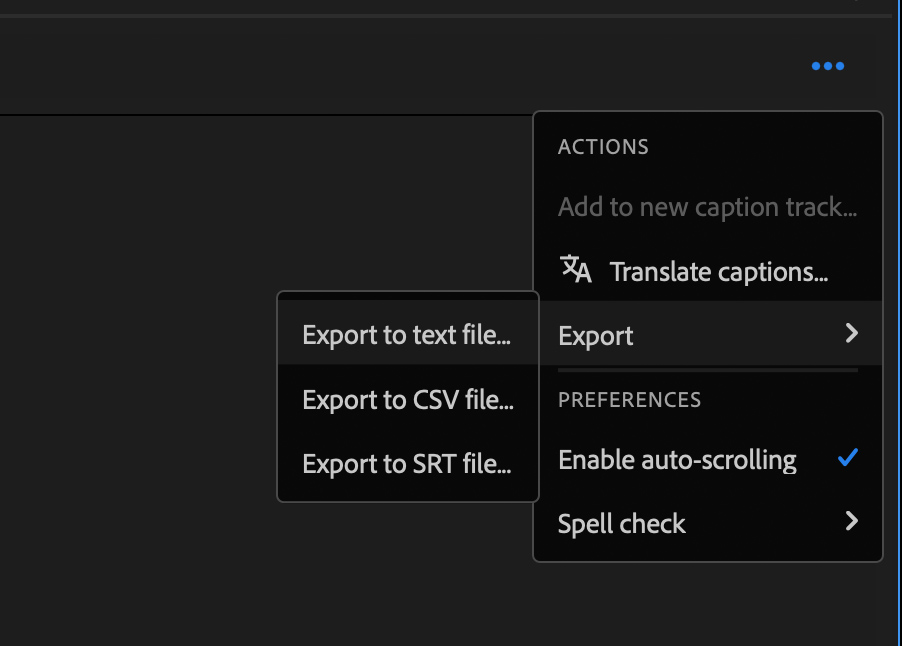Choose Export to SRT file
The image size is (902, 646).
point(408,464)
